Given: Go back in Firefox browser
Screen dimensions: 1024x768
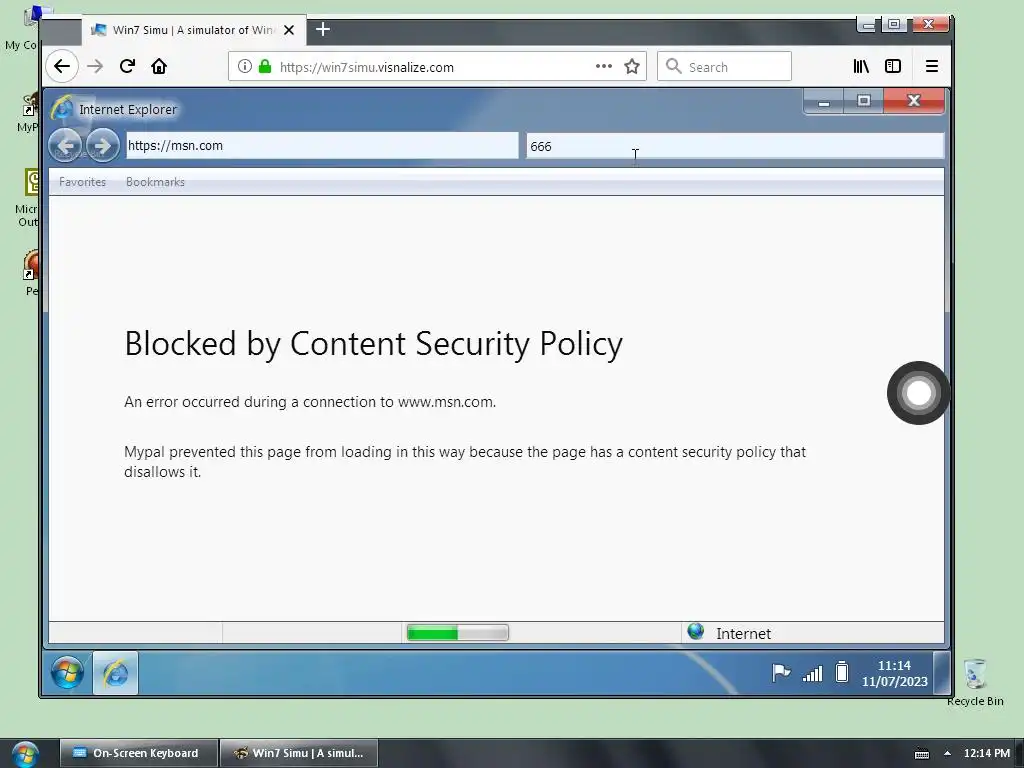Looking at the screenshot, I should 62,66.
